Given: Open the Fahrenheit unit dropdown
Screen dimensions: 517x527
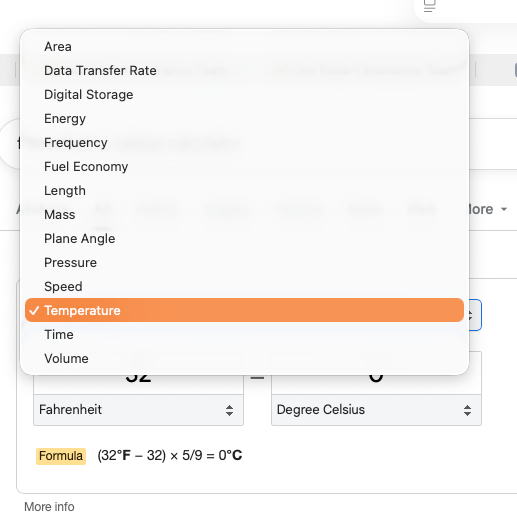Looking at the screenshot, I should point(138,410).
